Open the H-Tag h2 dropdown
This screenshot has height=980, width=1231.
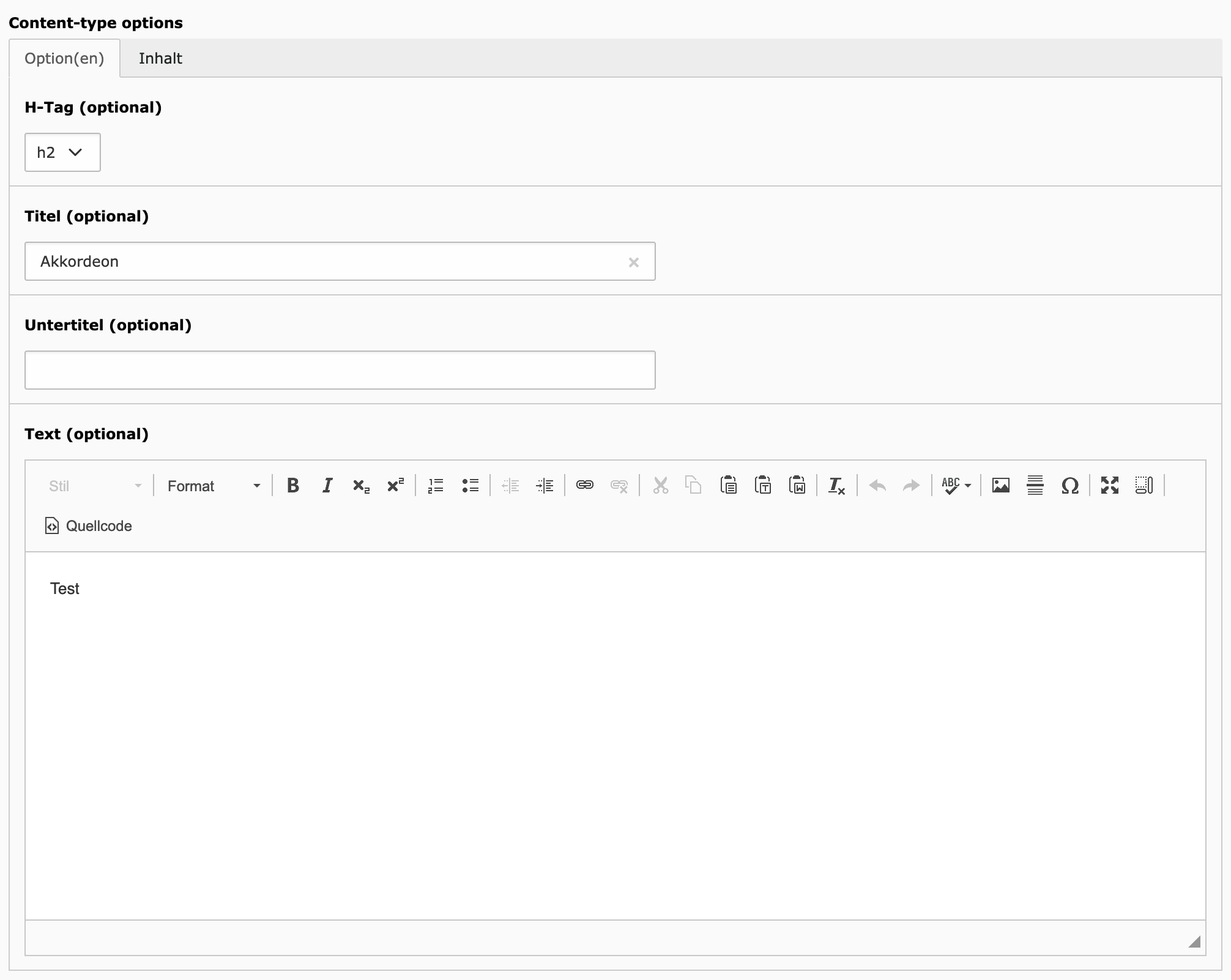(62, 152)
